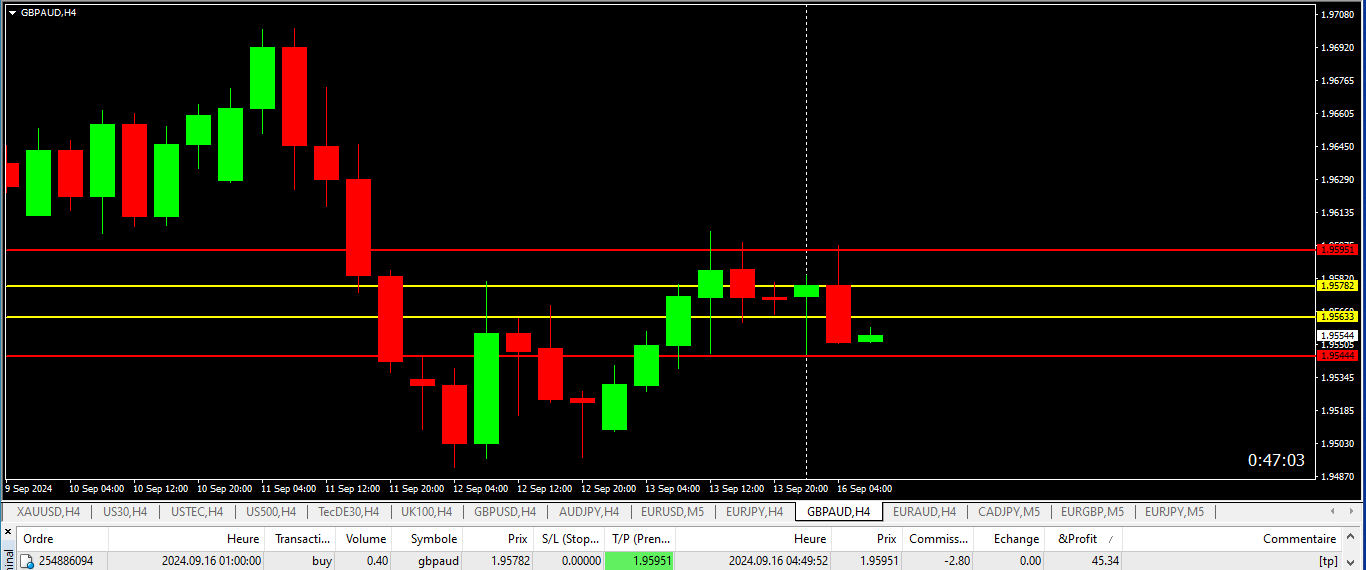
Task: Click the yellow 1.95782 price level label
Action: [1337, 286]
